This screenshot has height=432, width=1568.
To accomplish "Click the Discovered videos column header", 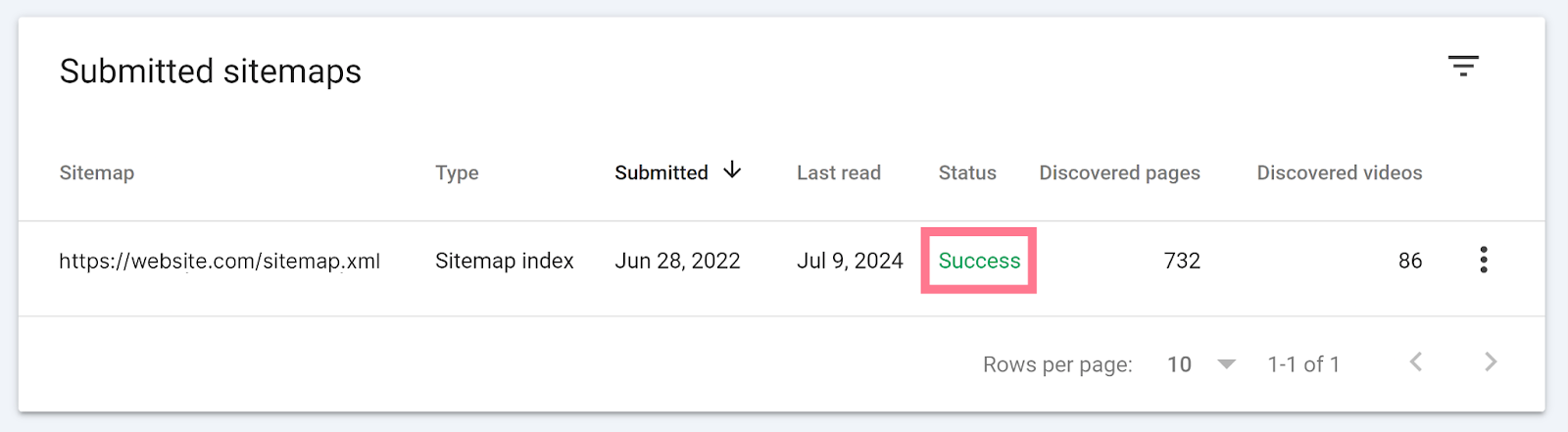I will [1340, 172].
